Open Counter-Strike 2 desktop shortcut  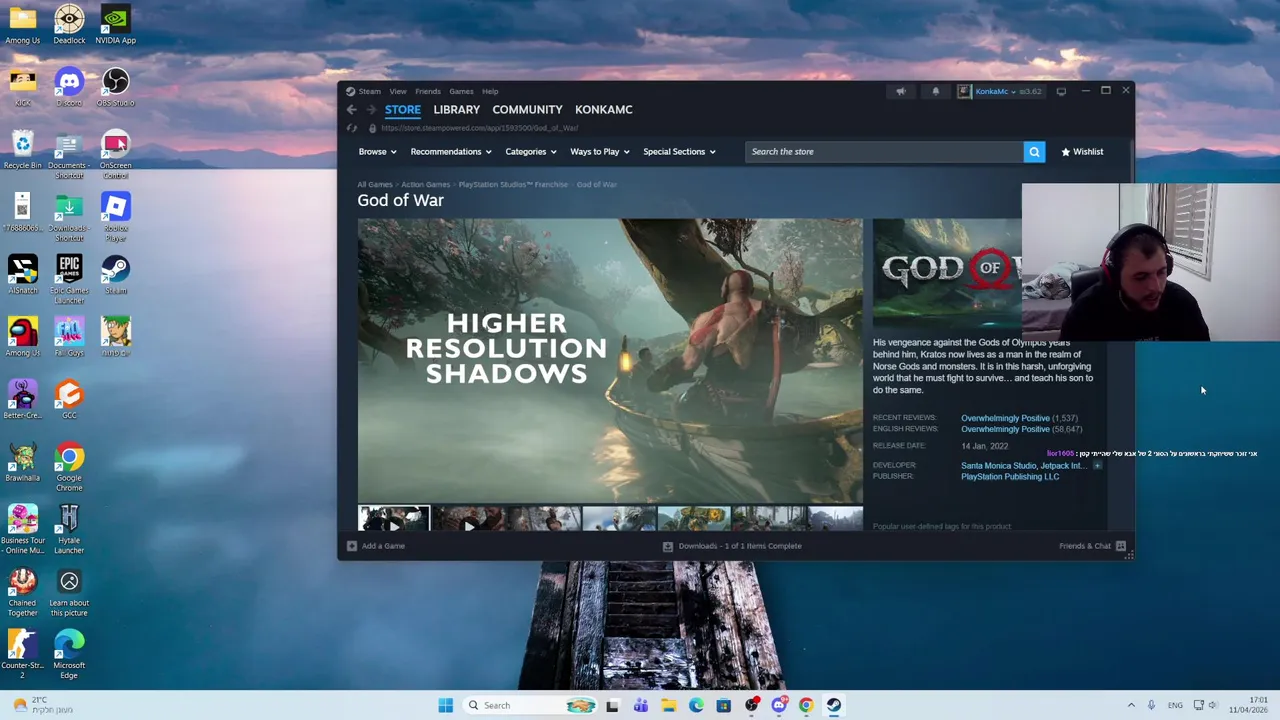pos(22,655)
